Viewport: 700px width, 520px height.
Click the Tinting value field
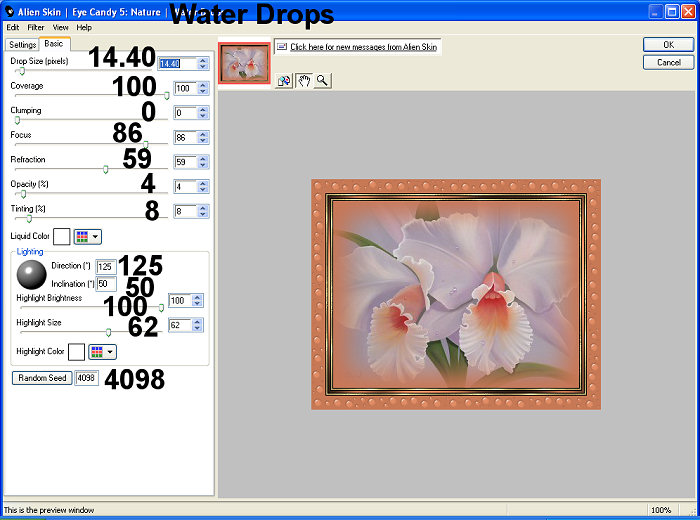tap(185, 211)
